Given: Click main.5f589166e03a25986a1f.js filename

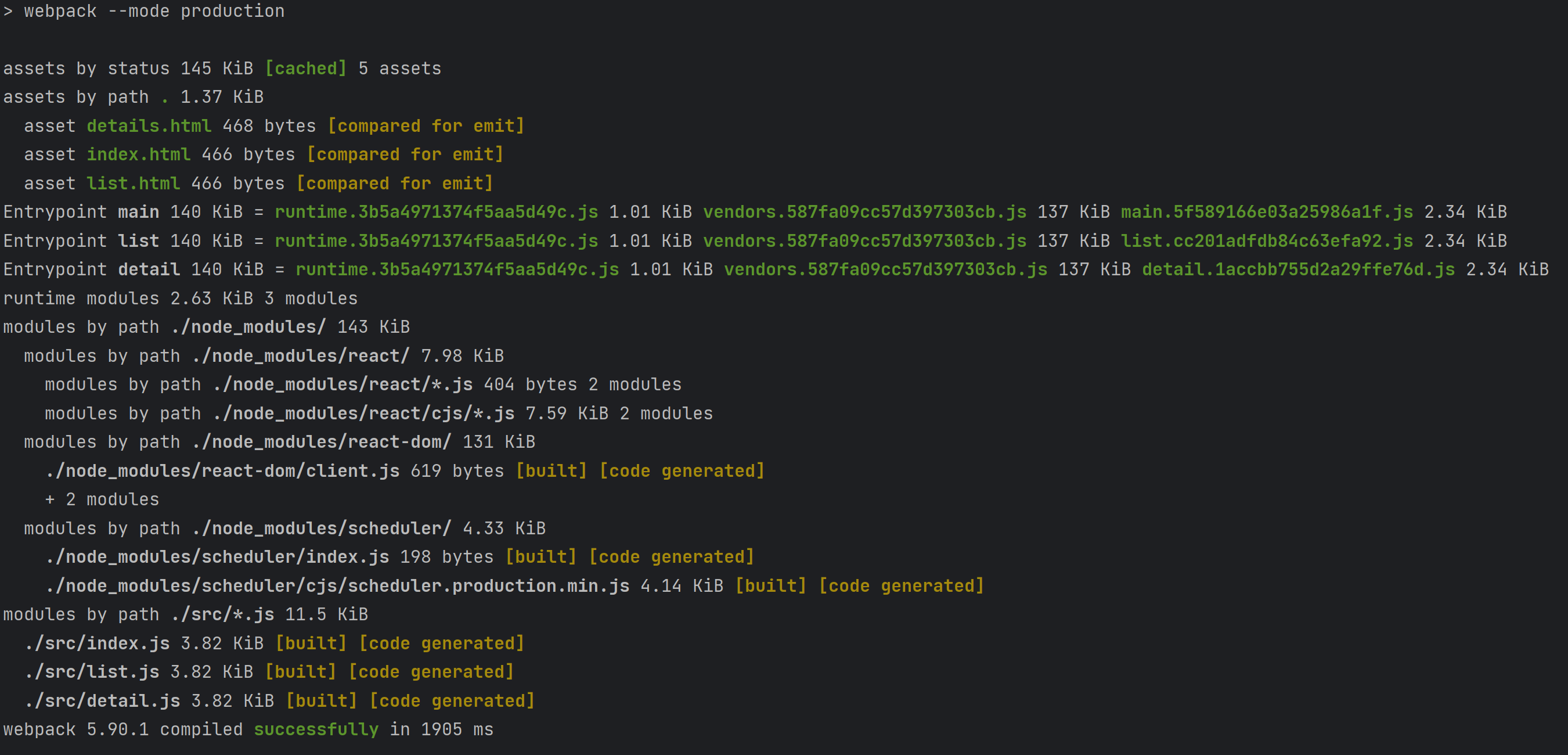Looking at the screenshot, I should click(1267, 212).
